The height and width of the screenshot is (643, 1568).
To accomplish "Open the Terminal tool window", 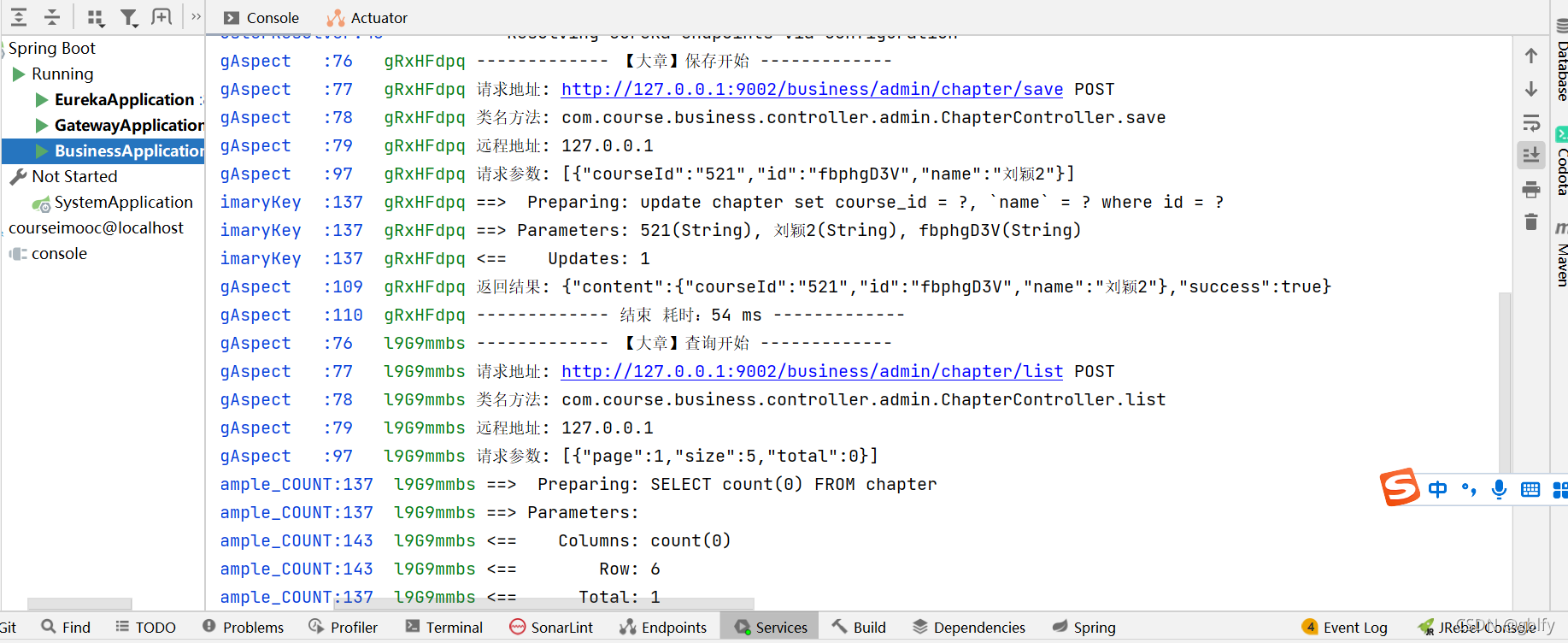I will point(443,627).
